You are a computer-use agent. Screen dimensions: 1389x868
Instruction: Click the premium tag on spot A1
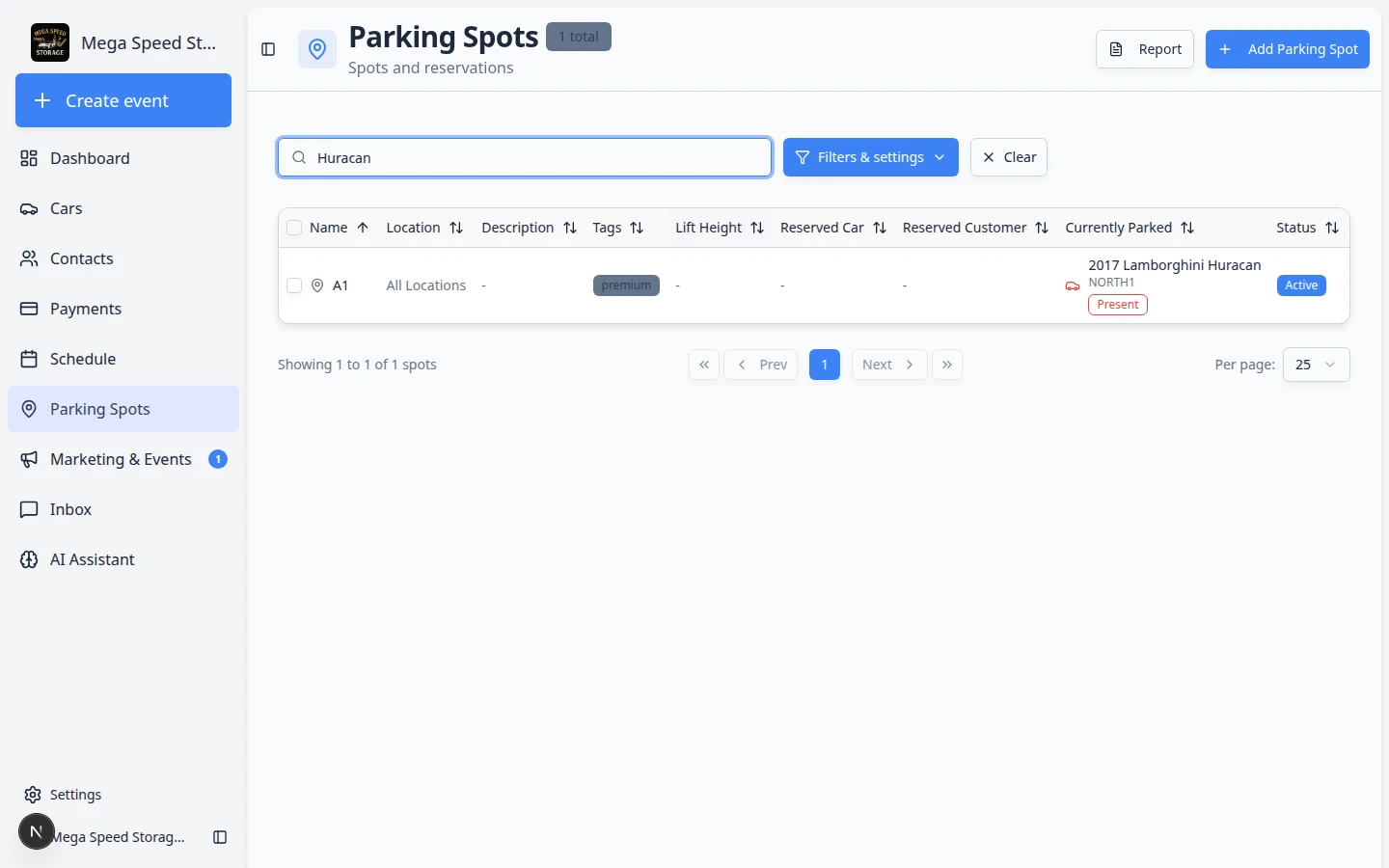(626, 285)
